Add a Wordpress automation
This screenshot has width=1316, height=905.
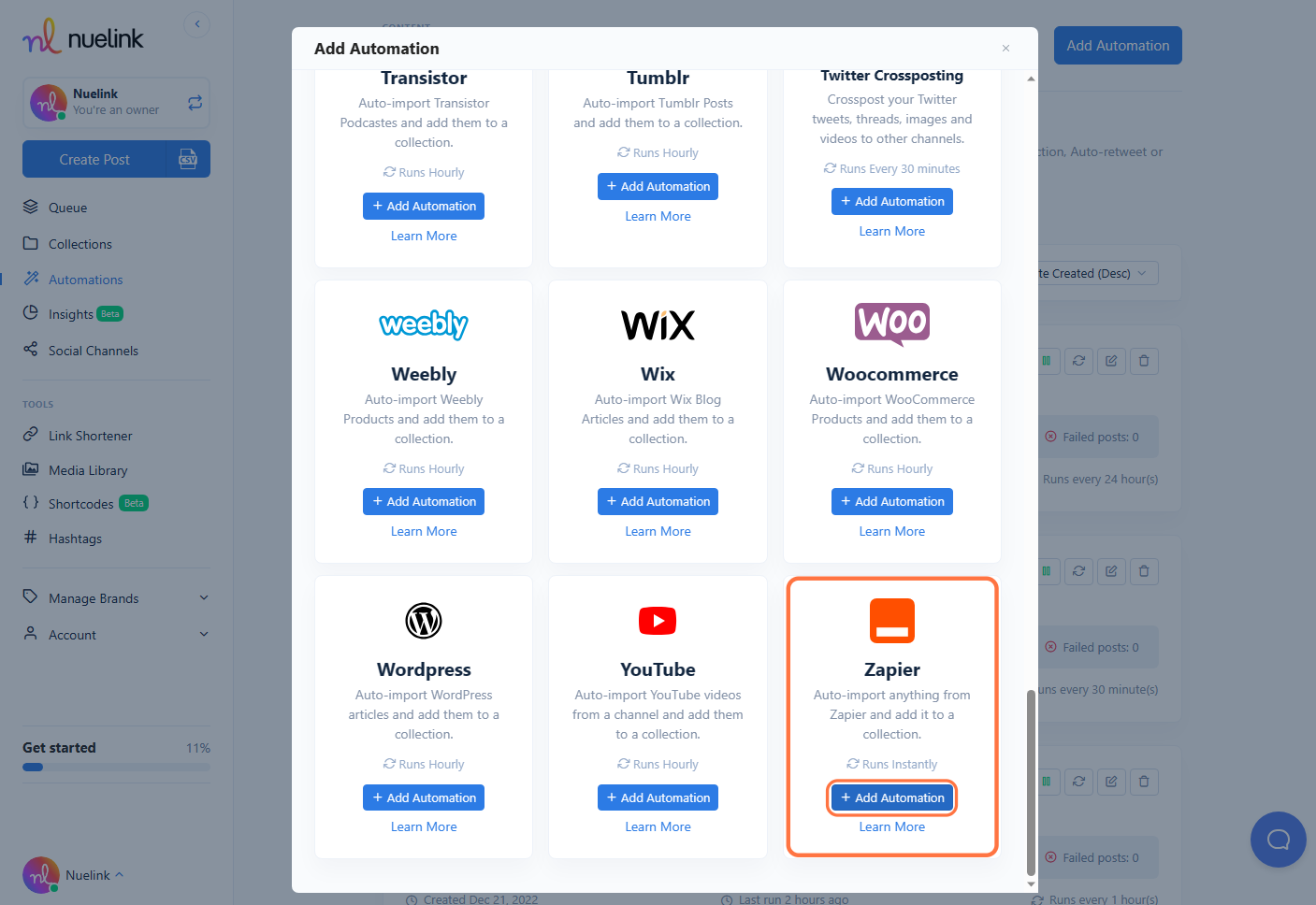pos(424,797)
